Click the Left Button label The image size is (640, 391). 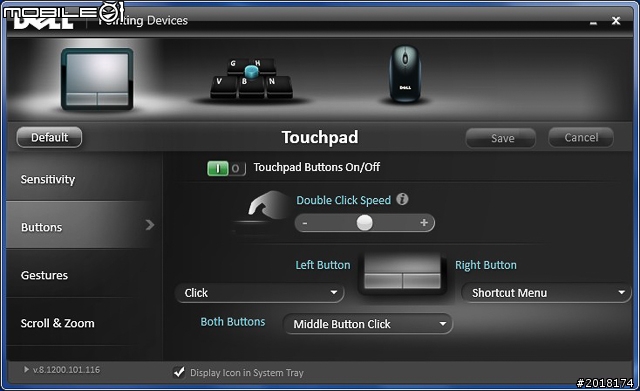click(323, 265)
